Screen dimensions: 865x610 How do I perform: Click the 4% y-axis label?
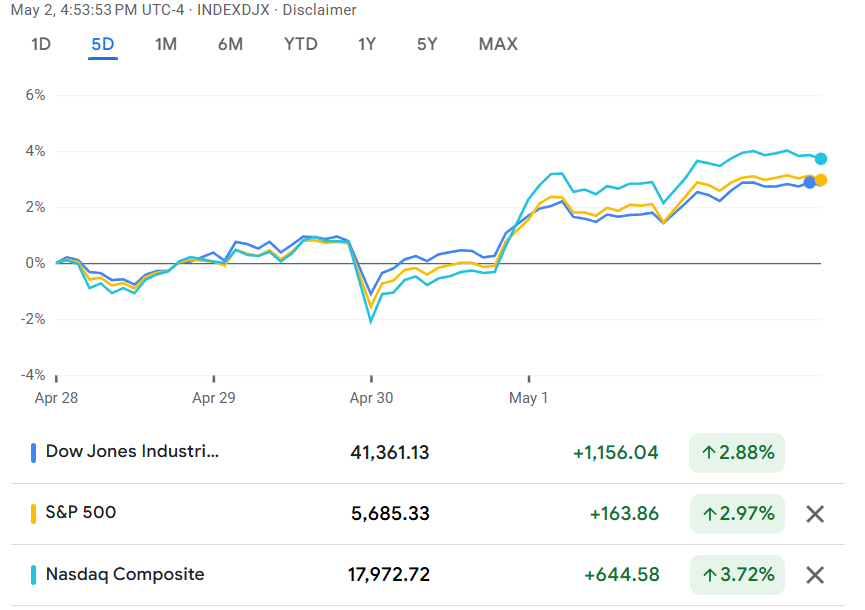(35, 151)
